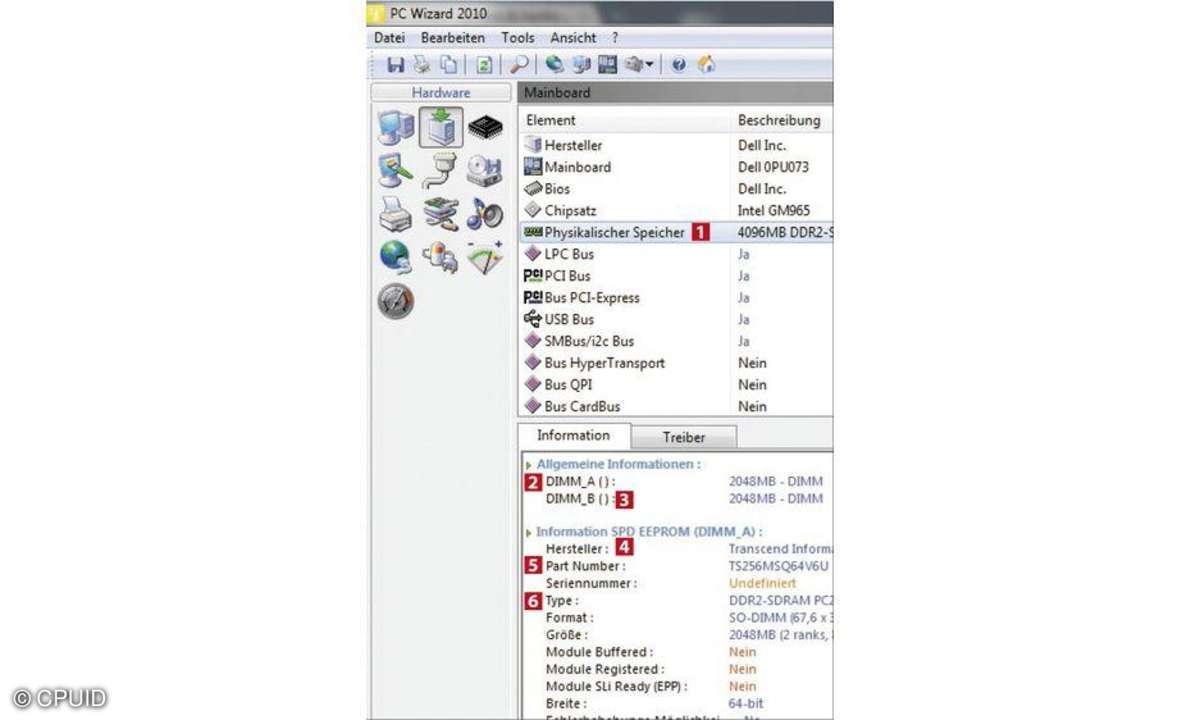This screenshot has width=1200, height=720.
Task: Click the blue Help question mark icon
Action: tap(679, 65)
